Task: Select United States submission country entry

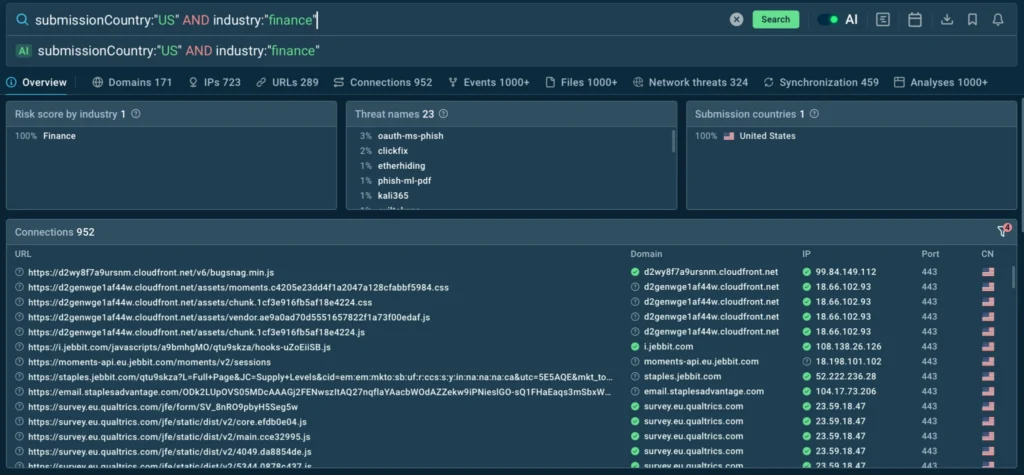Action: coord(767,136)
